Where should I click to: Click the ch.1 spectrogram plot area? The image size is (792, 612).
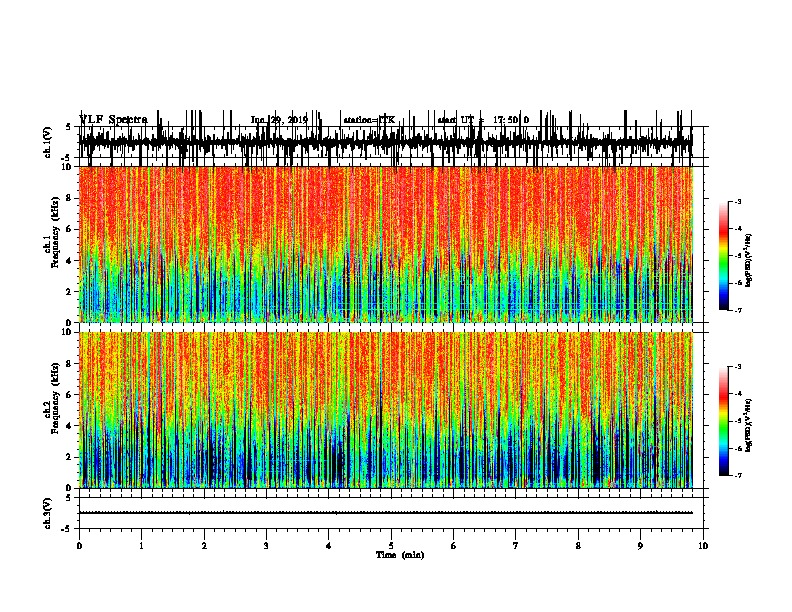pos(386,244)
